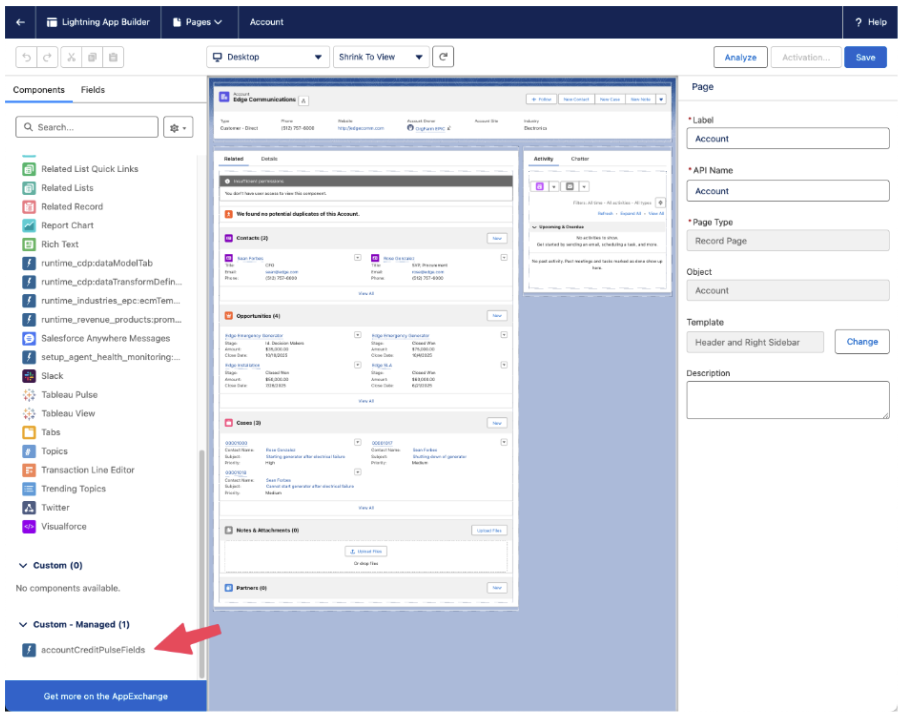Screen dimensions: 902x717
Task: Collapse Upcoming & Overdue in activity panel
Action: click(x=534, y=227)
